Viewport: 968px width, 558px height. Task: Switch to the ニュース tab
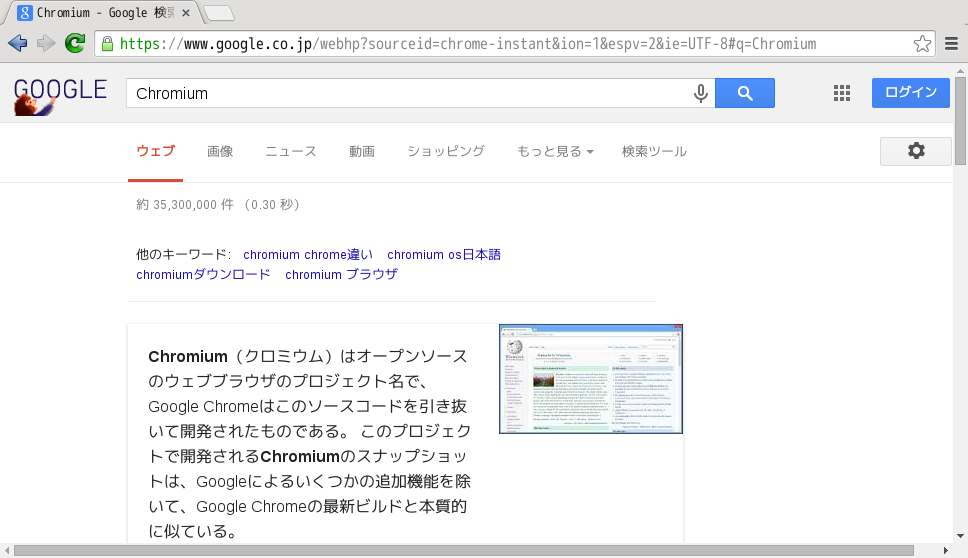pos(291,151)
